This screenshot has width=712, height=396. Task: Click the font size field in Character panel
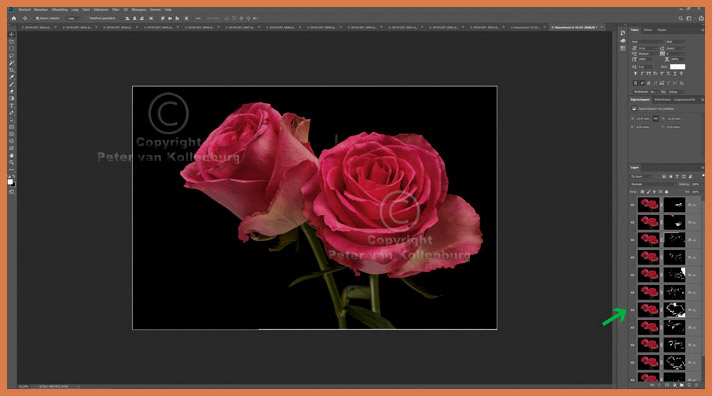point(649,48)
